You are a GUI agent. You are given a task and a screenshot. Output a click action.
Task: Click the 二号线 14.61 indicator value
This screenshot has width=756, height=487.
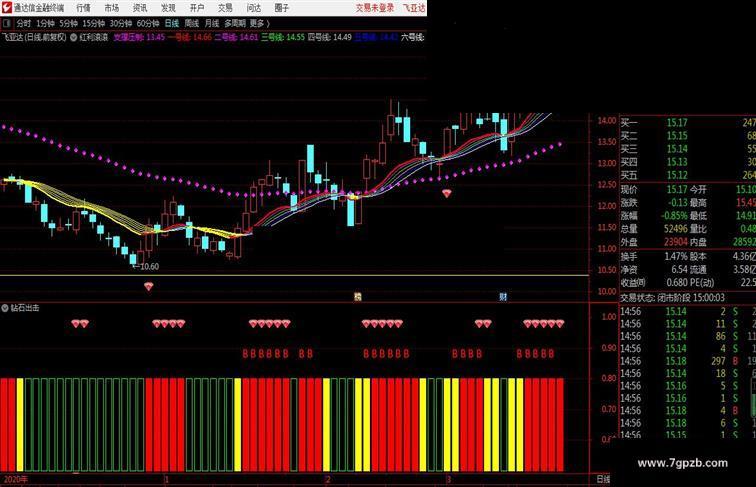pyautogui.click(x=236, y=37)
